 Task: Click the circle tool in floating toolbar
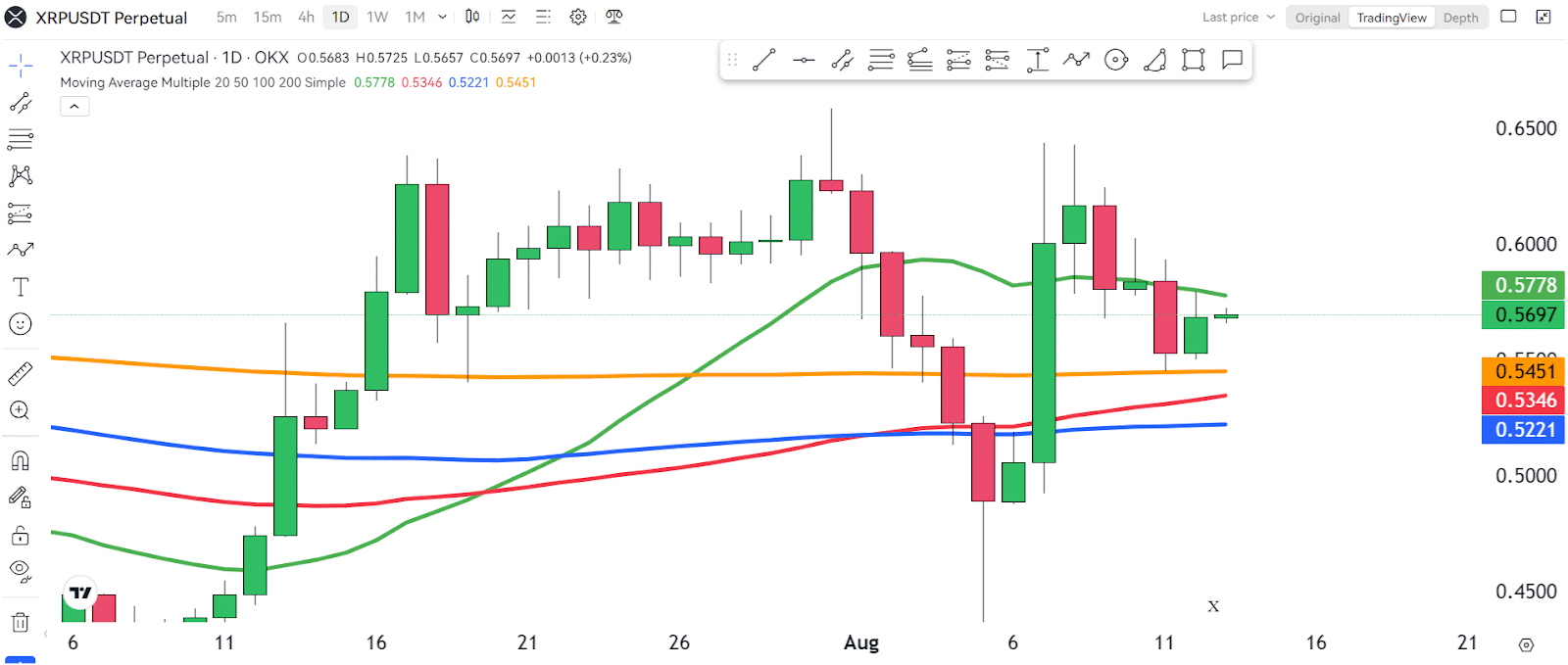(x=1116, y=60)
